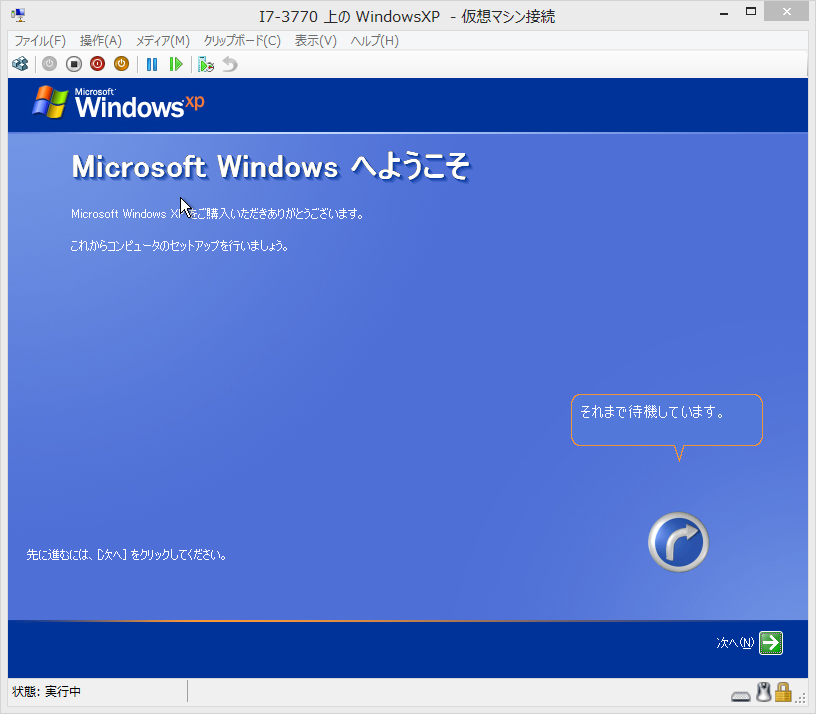
Task: Minimize the virtual machine connection window
Action: pos(724,14)
